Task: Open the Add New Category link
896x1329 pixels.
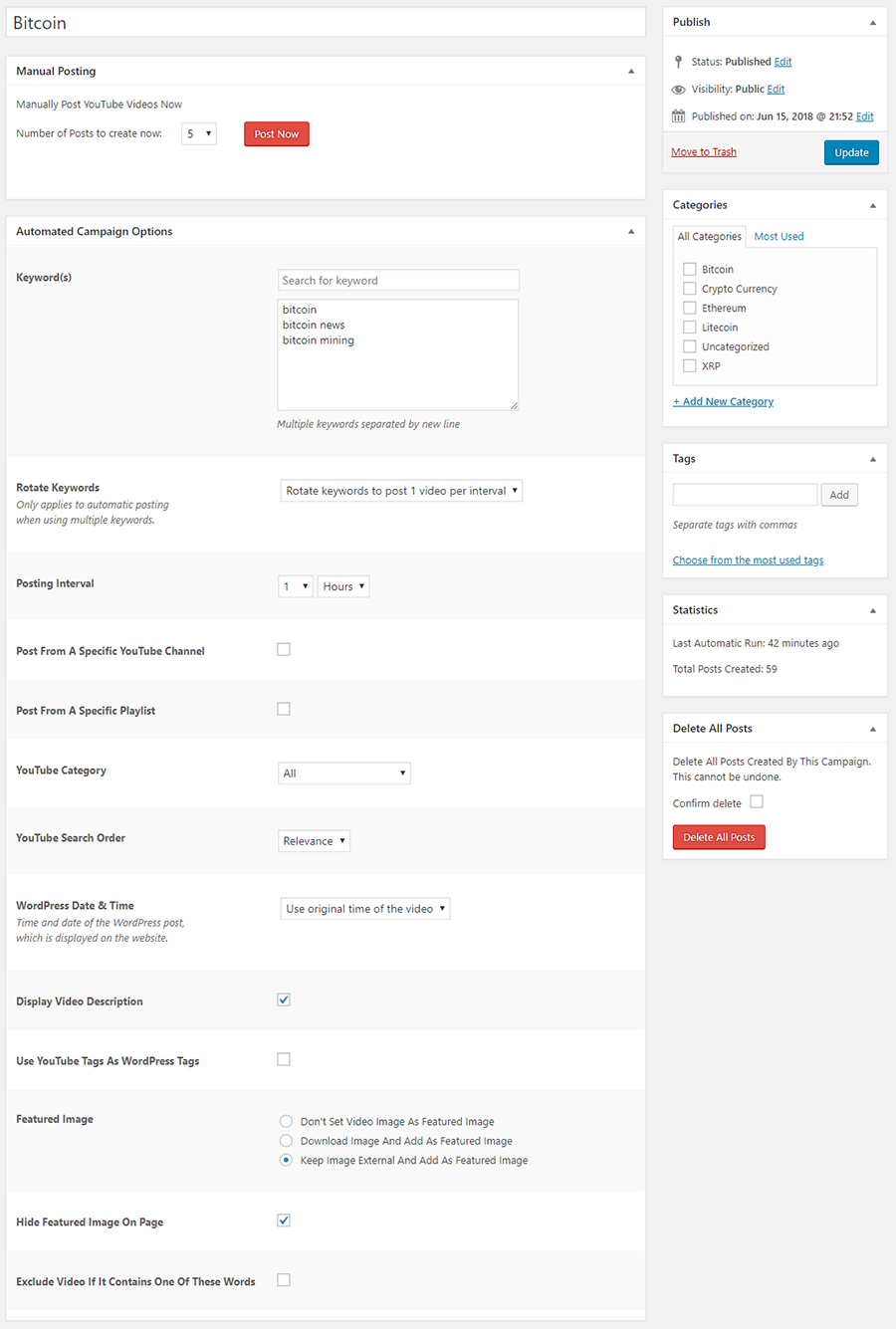Action: click(x=724, y=402)
